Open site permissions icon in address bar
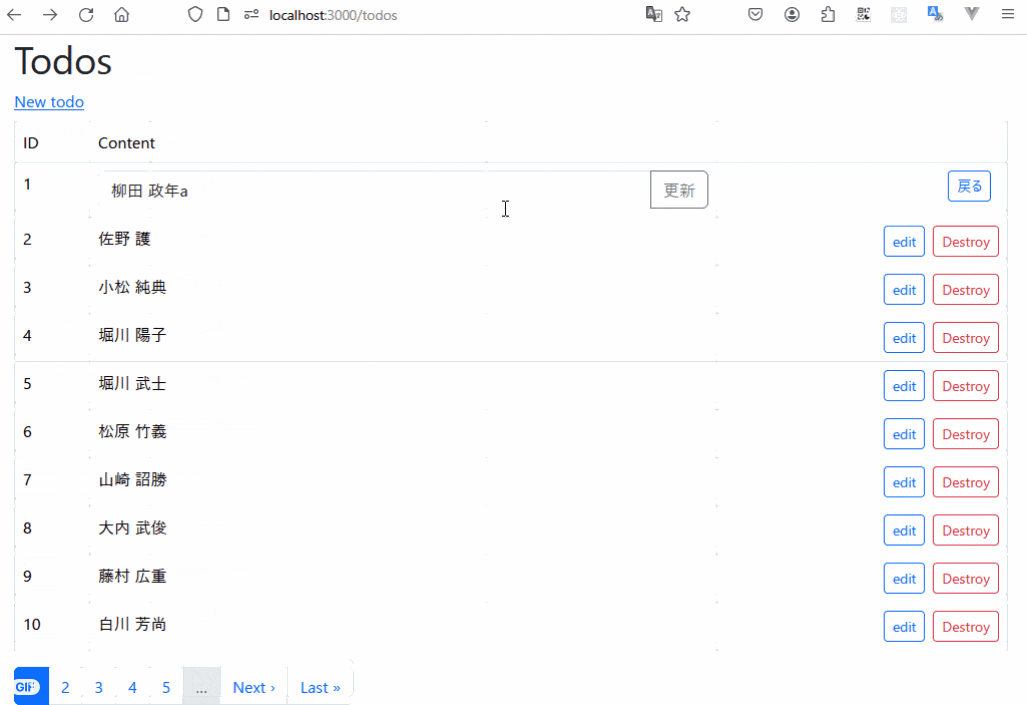 252,14
